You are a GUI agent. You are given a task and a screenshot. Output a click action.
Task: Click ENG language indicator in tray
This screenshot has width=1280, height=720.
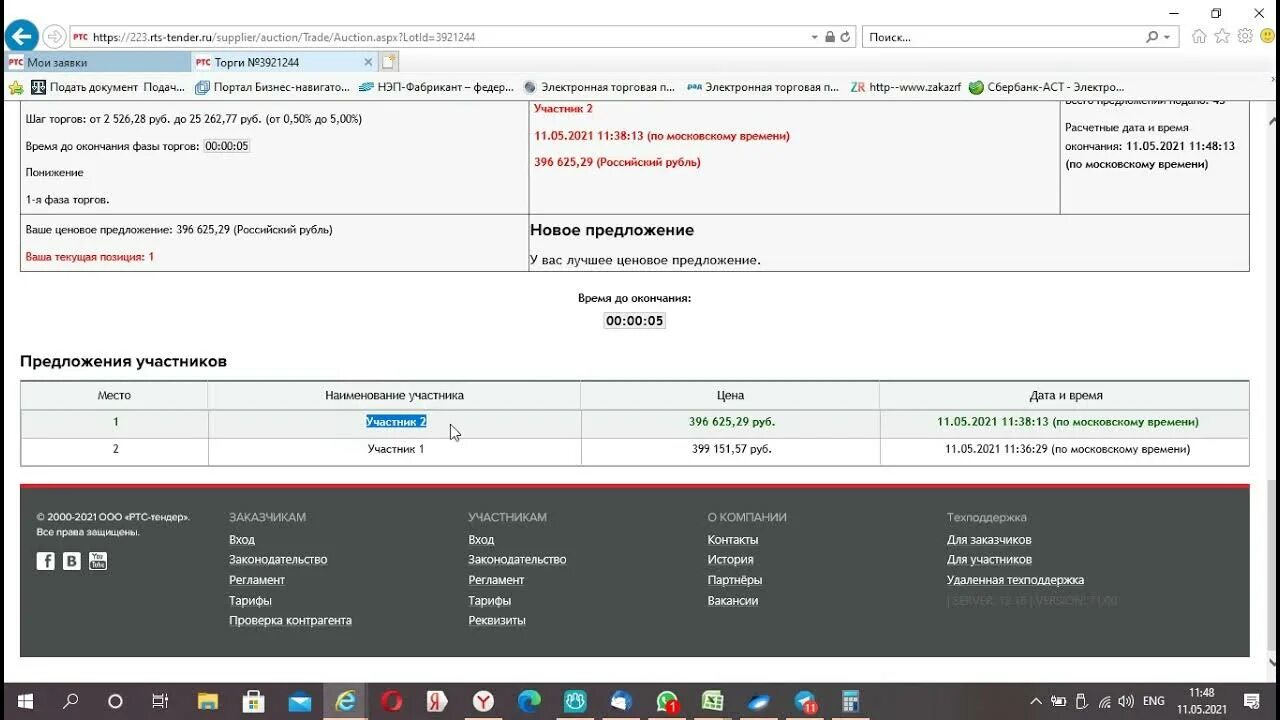click(1153, 701)
